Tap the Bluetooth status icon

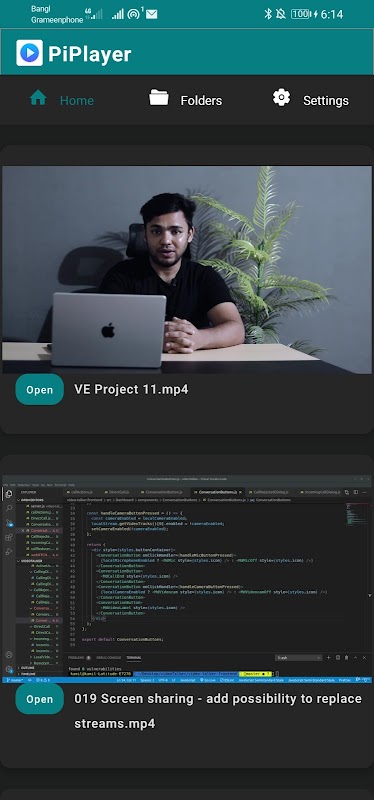pyautogui.click(x=268, y=14)
